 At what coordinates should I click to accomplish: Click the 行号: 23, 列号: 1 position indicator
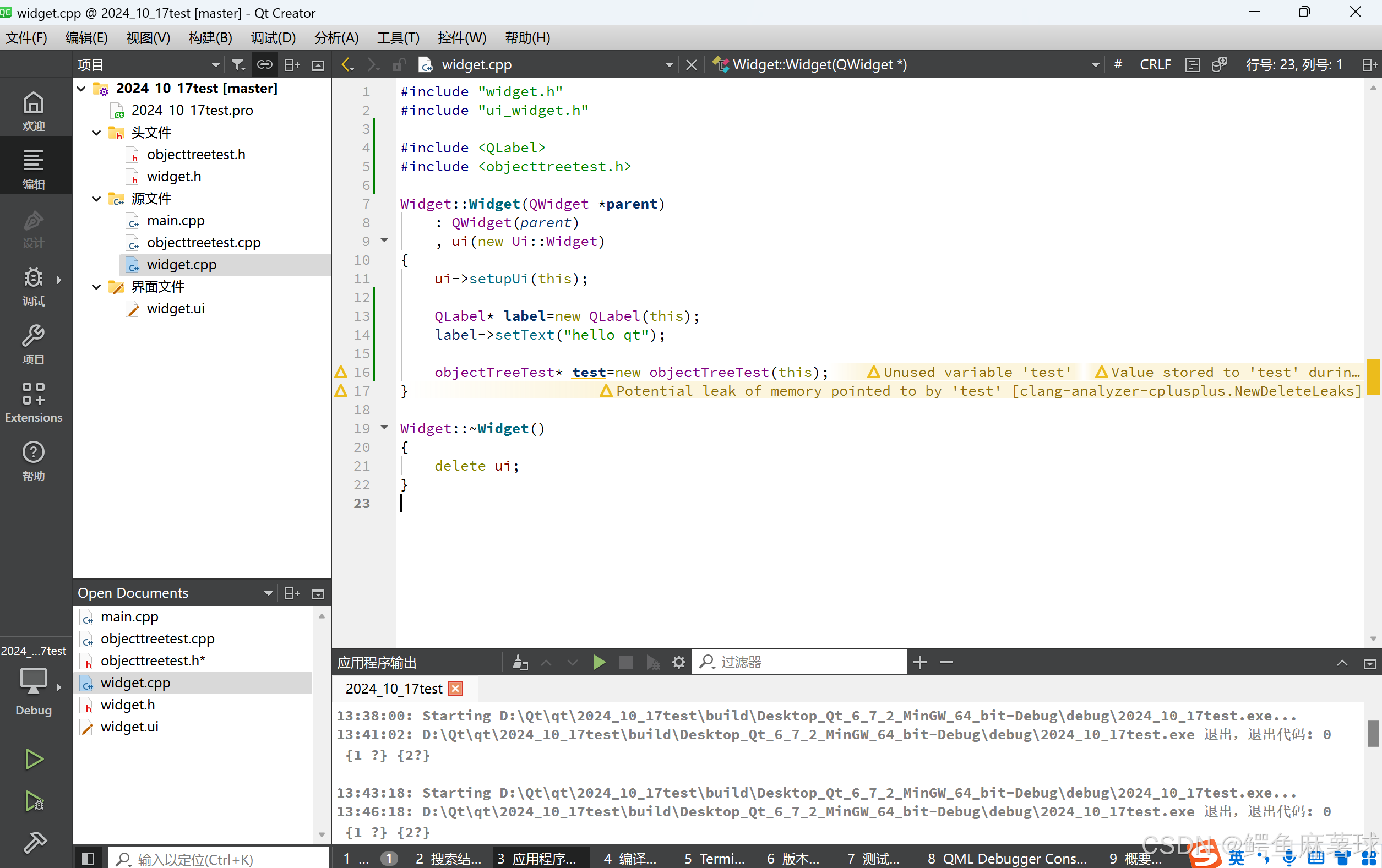[x=1293, y=65]
